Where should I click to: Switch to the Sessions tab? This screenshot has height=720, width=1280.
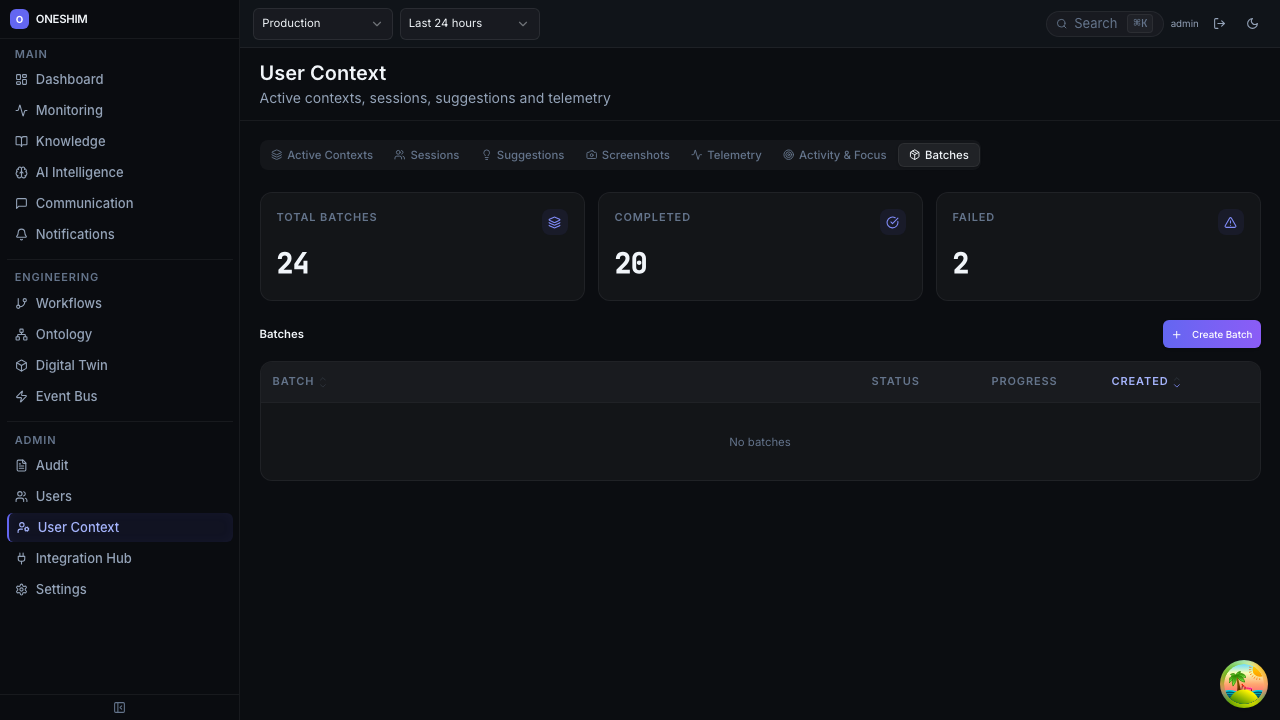pos(426,155)
